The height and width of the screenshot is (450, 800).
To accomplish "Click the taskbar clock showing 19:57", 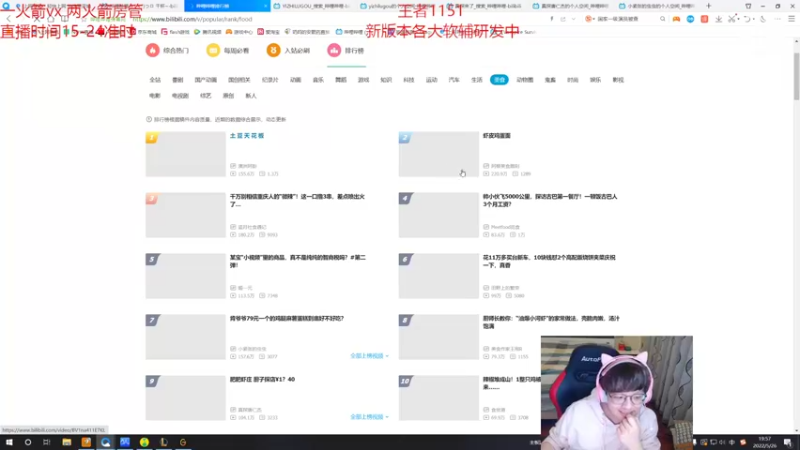I will point(765,442).
